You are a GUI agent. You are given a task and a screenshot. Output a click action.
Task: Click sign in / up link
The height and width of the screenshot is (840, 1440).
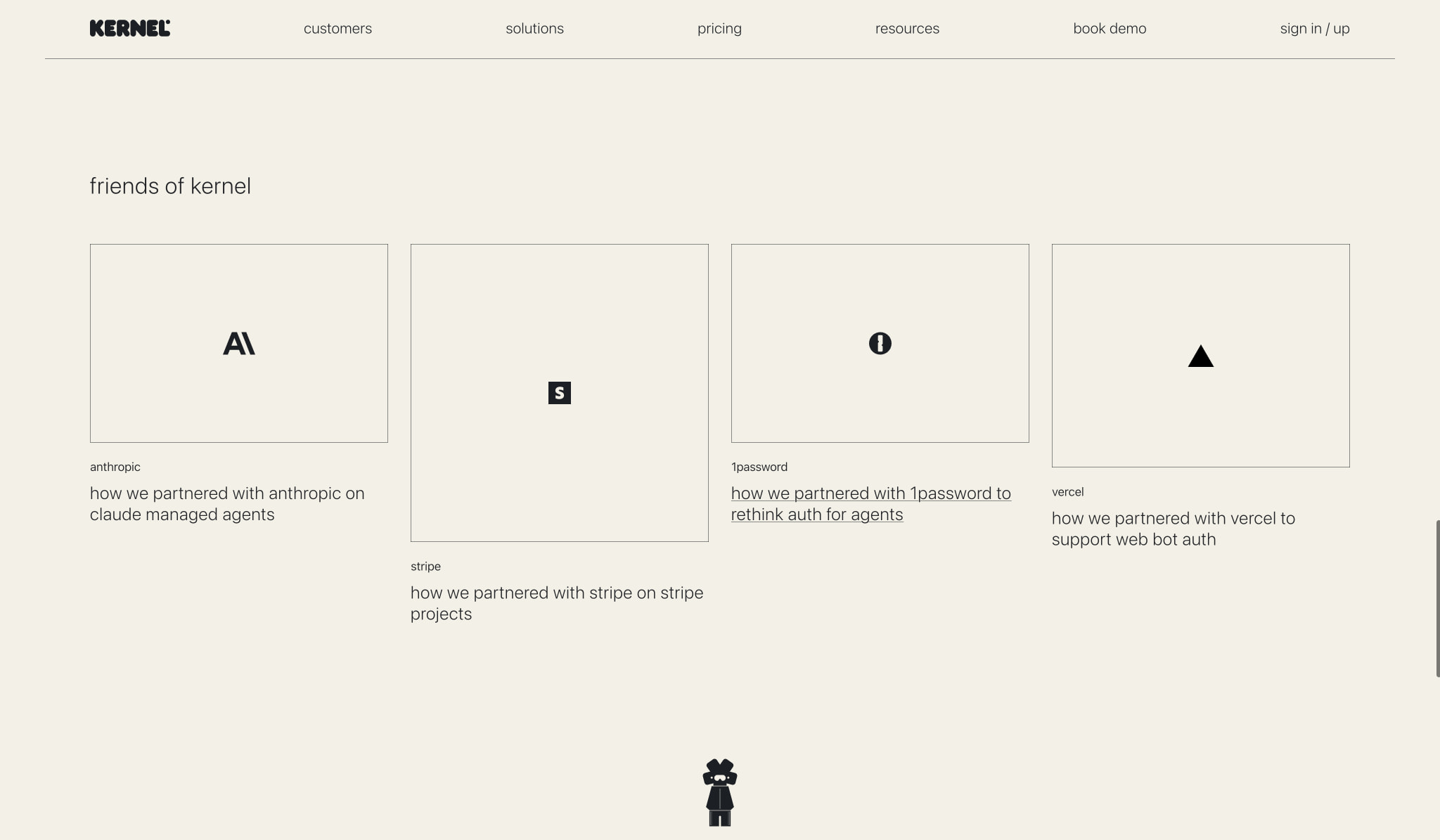(1315, 29)
